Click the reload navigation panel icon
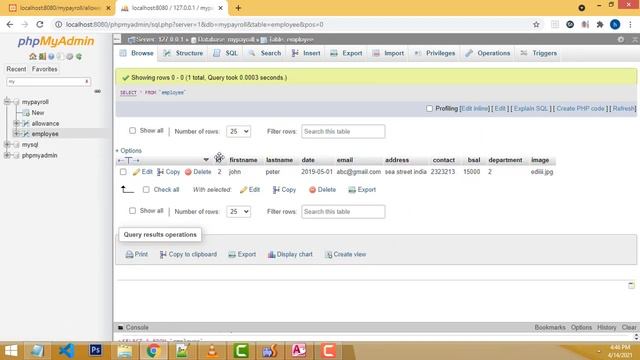The height and width of the screenshot is (360, 640). (79, 56)
